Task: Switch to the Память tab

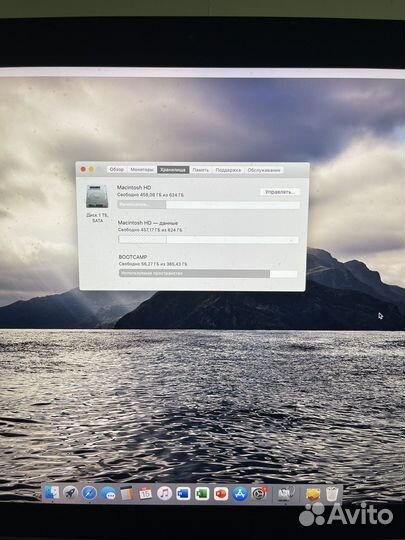Action: click(200, 170)
